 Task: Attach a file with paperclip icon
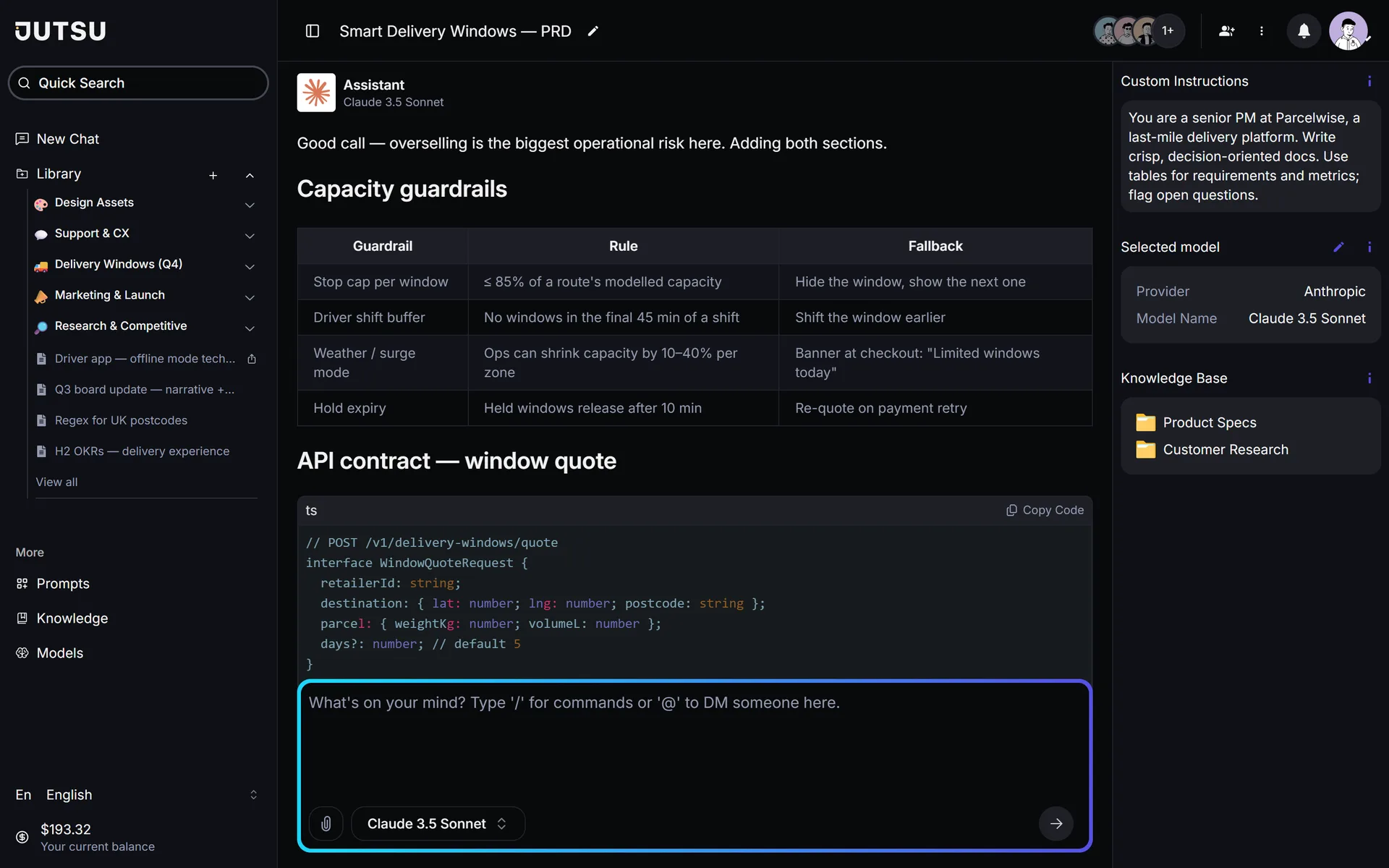point(326,824)
